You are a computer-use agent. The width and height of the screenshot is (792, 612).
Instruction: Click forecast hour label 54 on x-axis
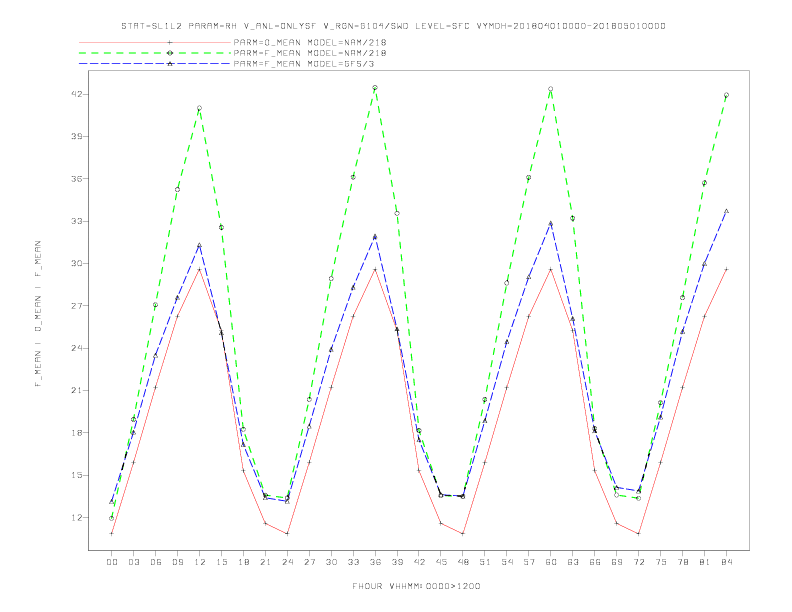tap(507, 562)
